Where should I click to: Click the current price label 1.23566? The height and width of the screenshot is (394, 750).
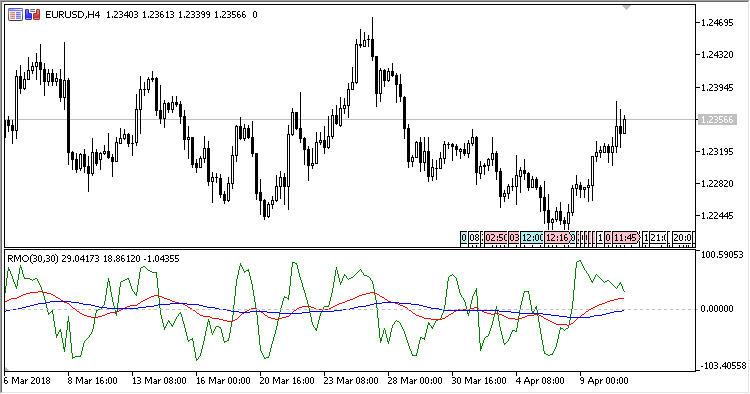pyautogui.click(x=717, y=120)
